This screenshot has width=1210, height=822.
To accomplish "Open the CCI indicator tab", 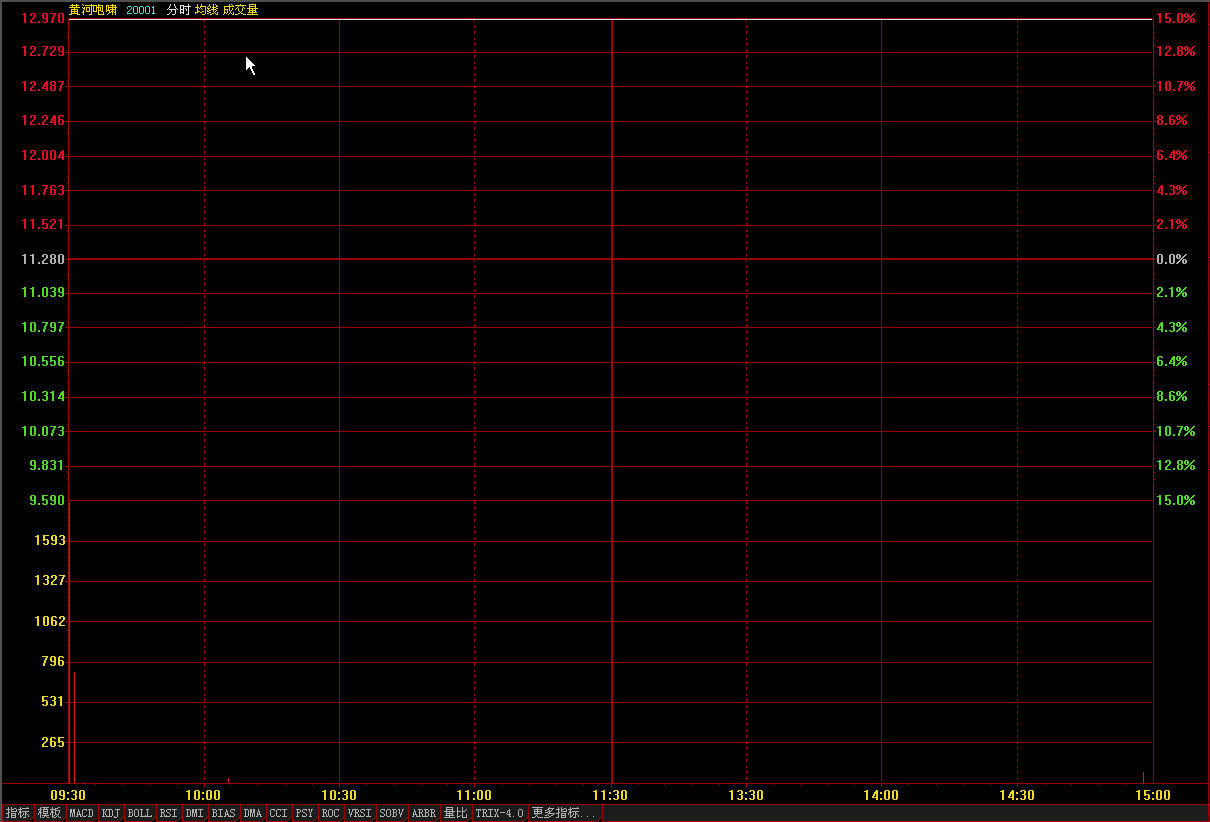I will (278, 813).
